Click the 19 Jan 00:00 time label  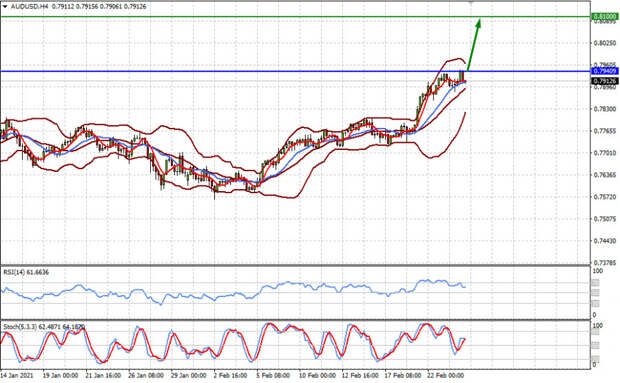[x=60, y=375]
